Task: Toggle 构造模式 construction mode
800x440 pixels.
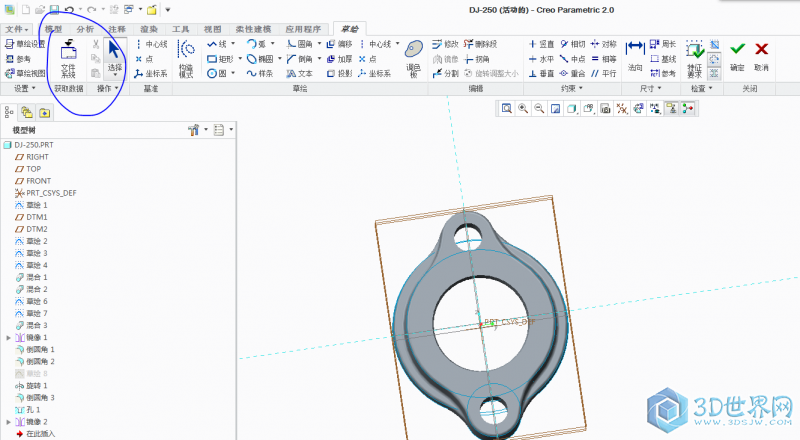Action: click(x=186, y=58)
